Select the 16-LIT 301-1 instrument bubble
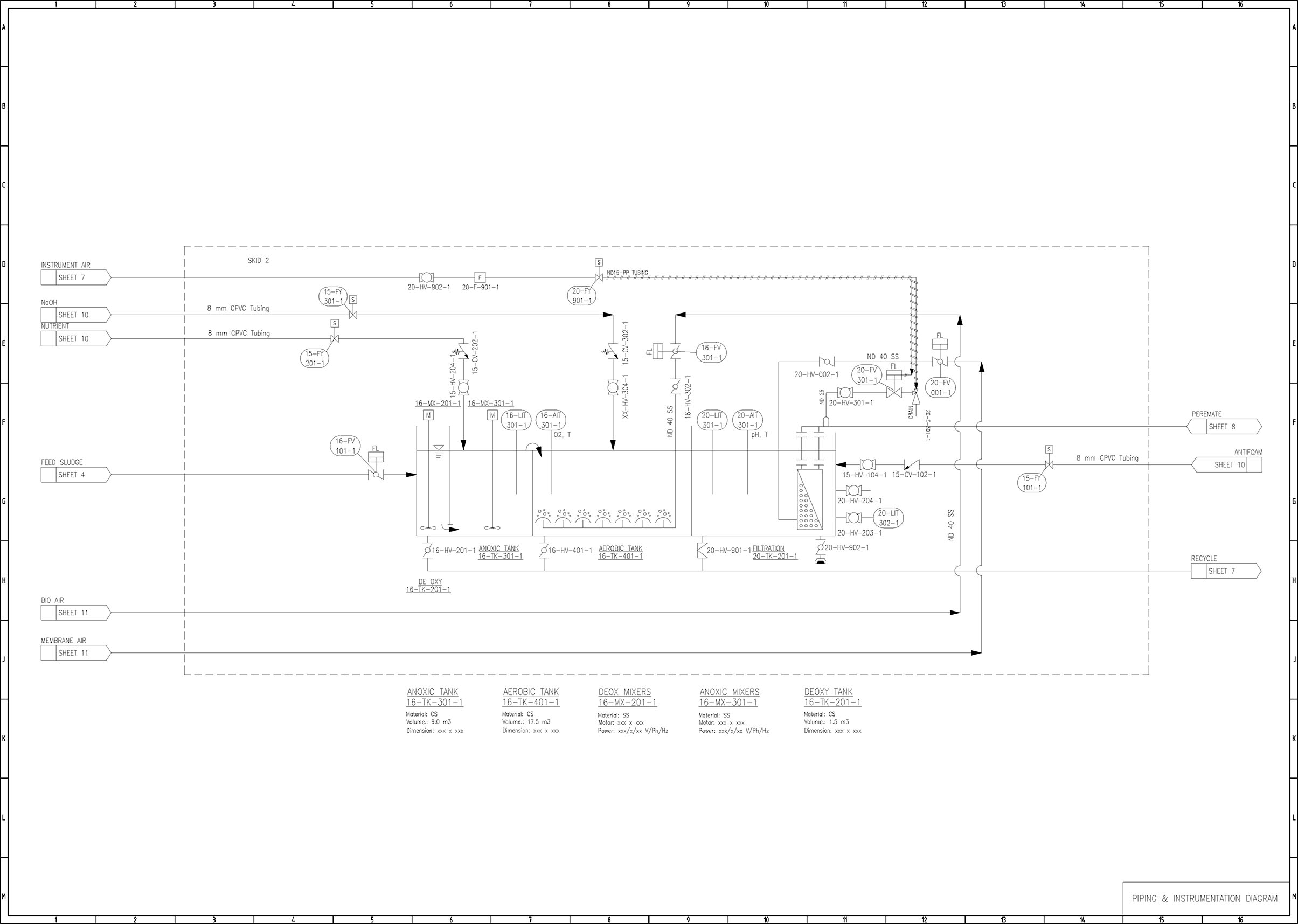The width and height of the screenshot is (1298, 924). pos(516,420)
